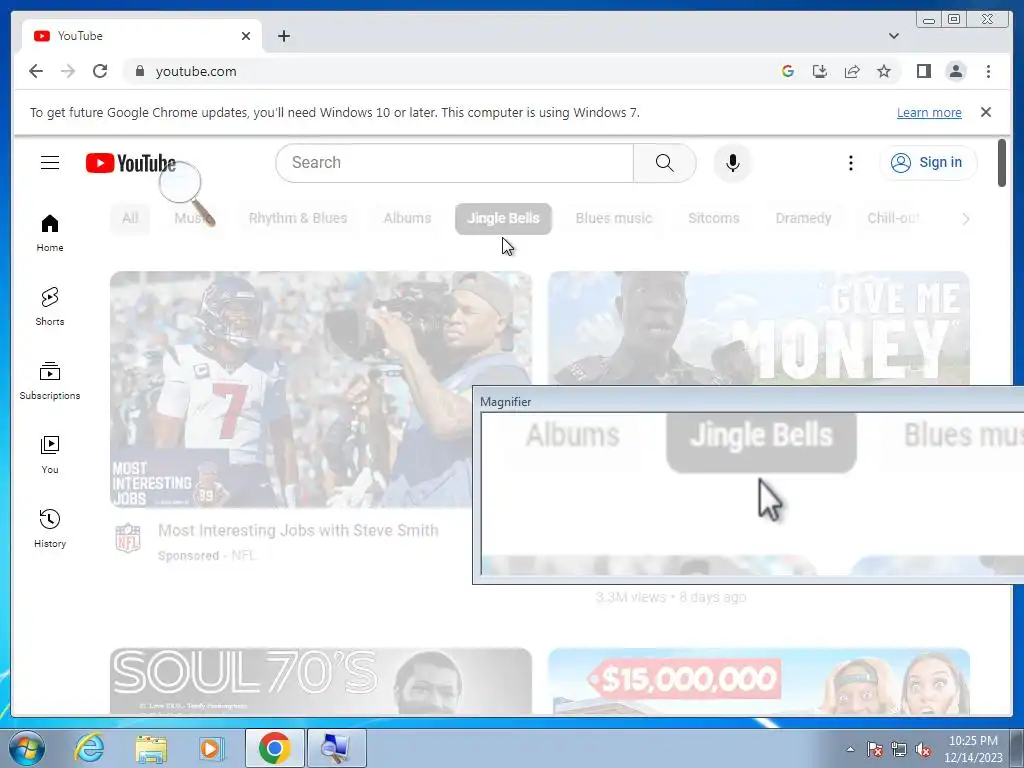Click Most Interesting Jobs with Steve Smith title
The width and height of the screenshot is (1024, 768).
click(298, 530)
